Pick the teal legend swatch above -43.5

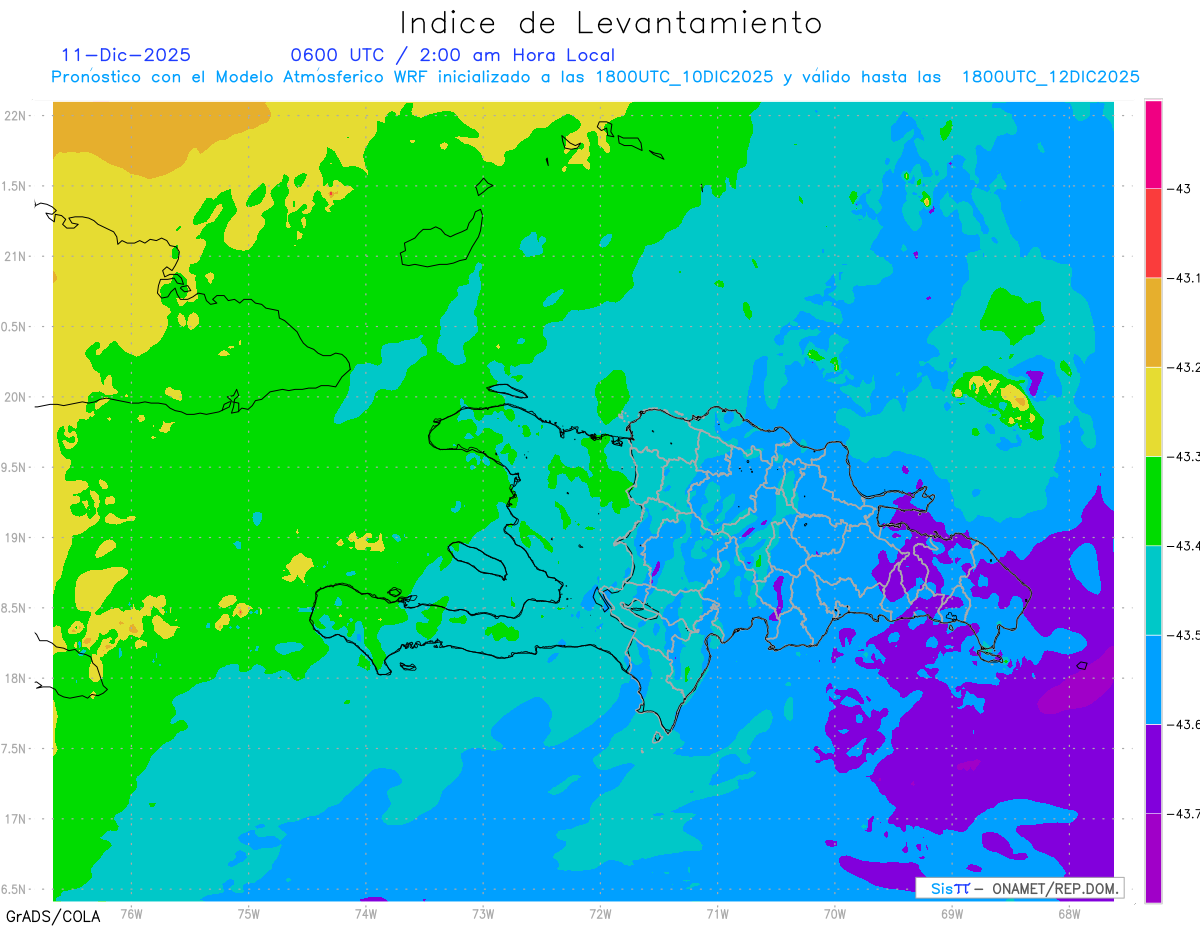1153,590
